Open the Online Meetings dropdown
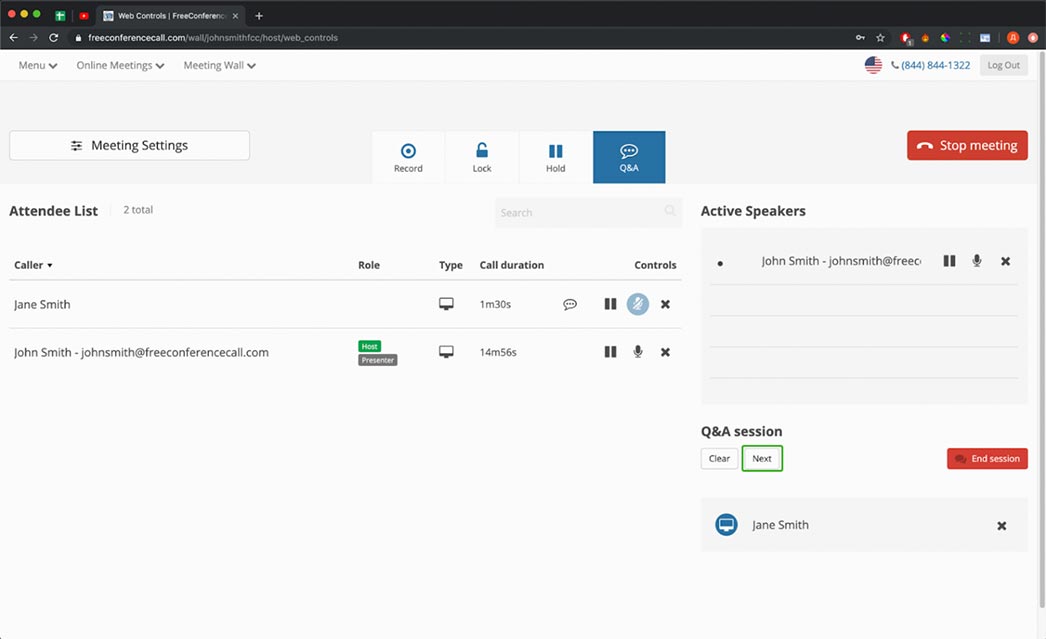Screen dimensions: 1046x639 [120, 65]
